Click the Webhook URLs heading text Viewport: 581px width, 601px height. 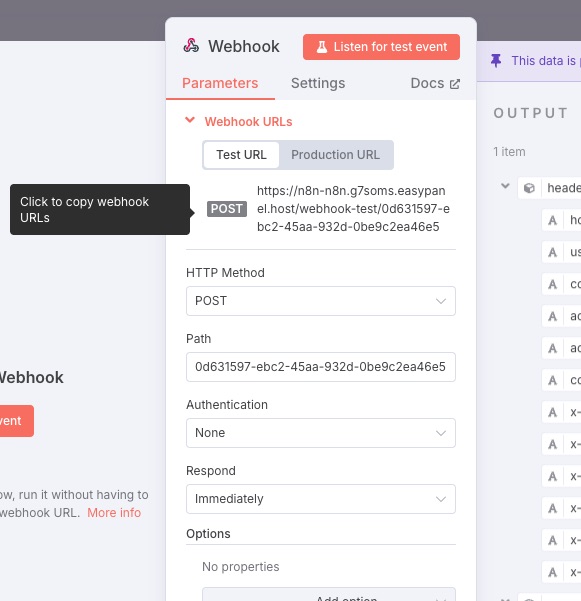pyautogui.click(x=248, y=122)
